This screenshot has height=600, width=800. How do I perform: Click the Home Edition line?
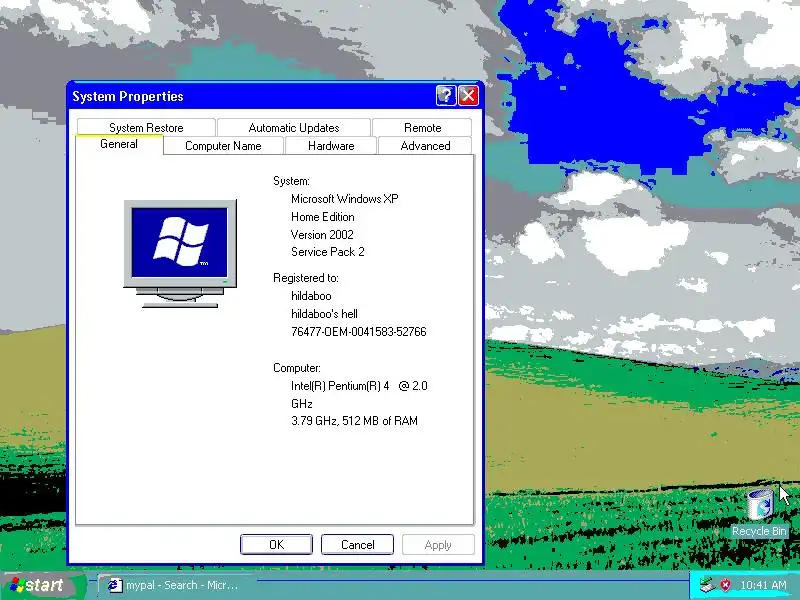pyautogui.click(x=322, y=217)
